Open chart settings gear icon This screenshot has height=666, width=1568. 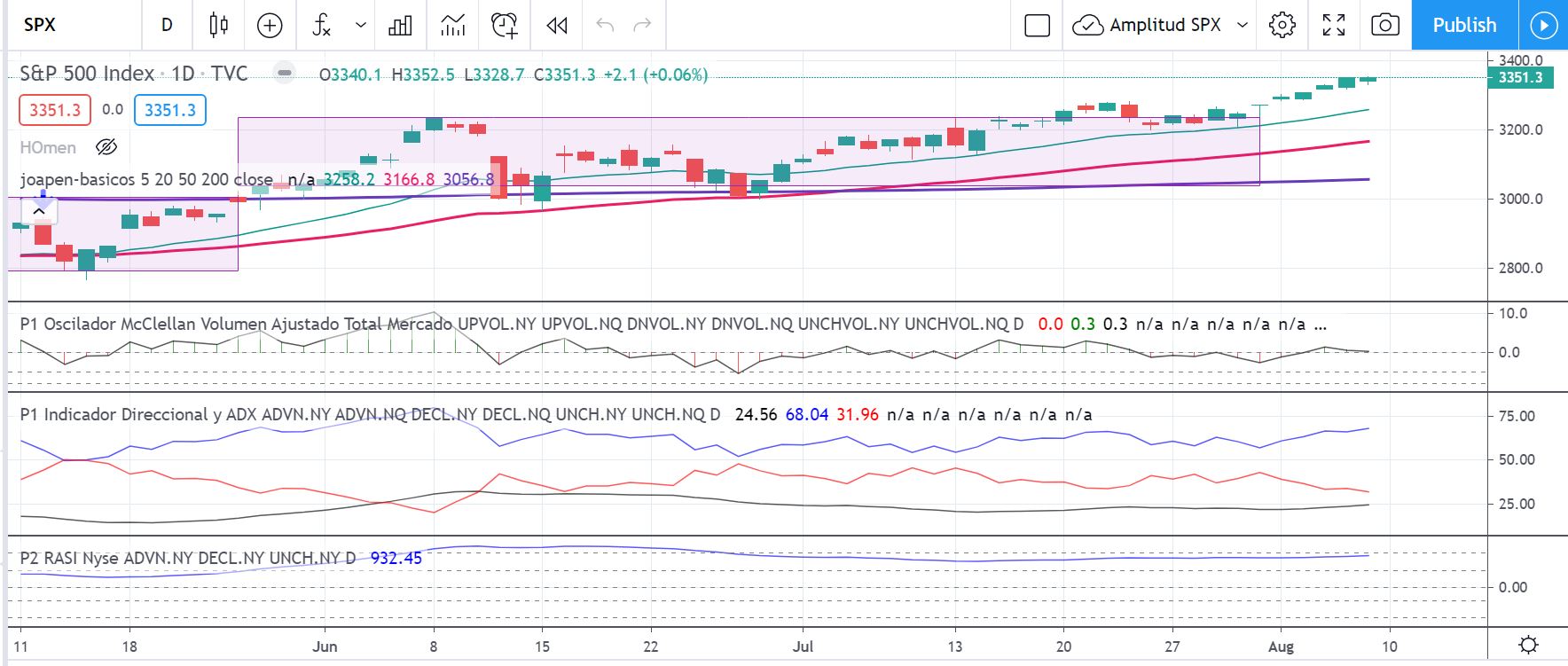pos(1282,26)
